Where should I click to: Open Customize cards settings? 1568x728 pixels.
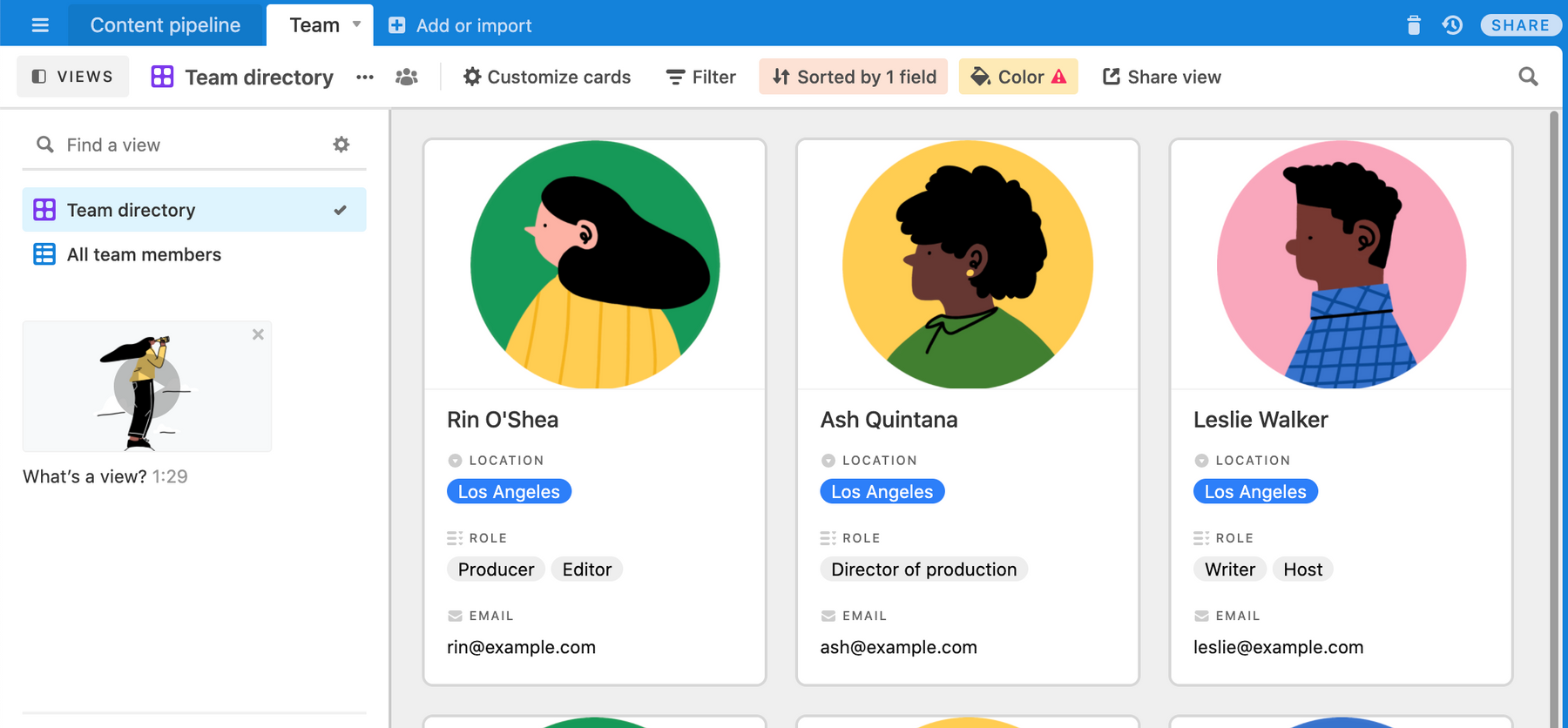click(546, 77)
